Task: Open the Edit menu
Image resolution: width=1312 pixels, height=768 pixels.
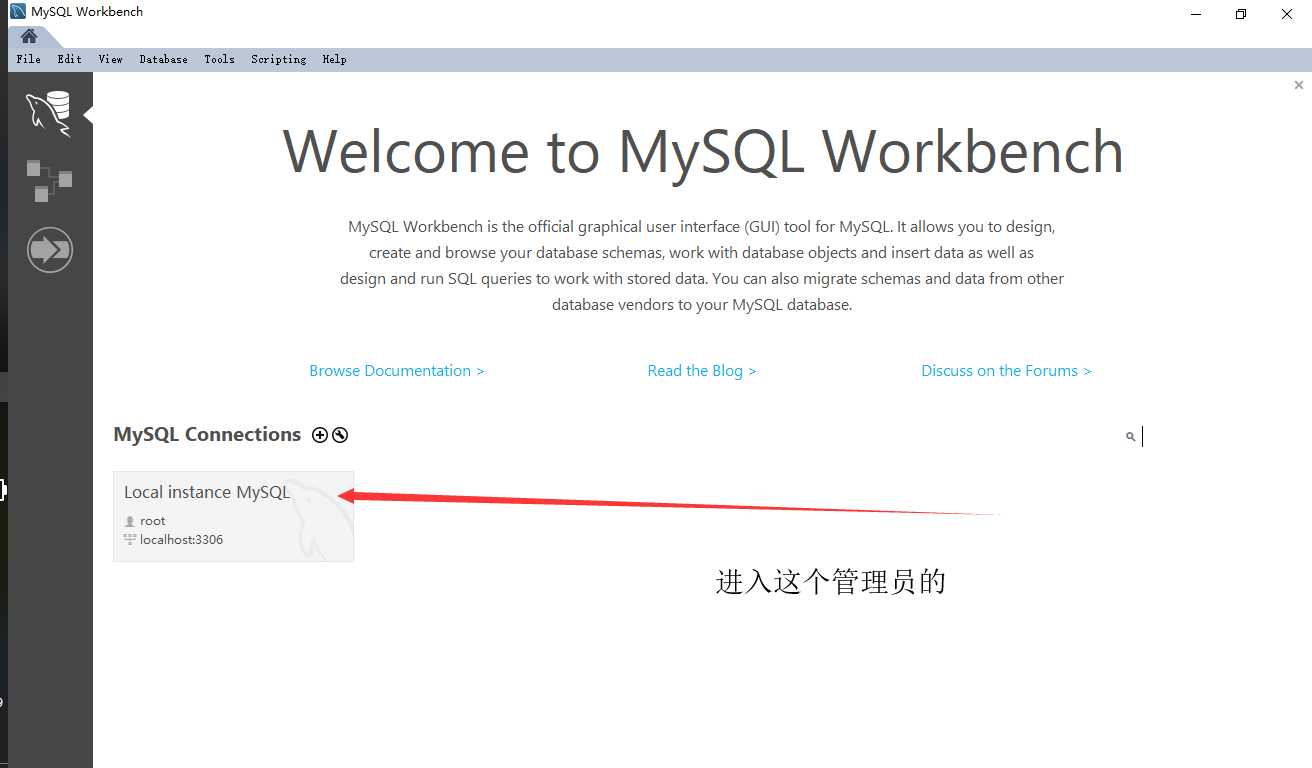Action: [x=70, y=59]
